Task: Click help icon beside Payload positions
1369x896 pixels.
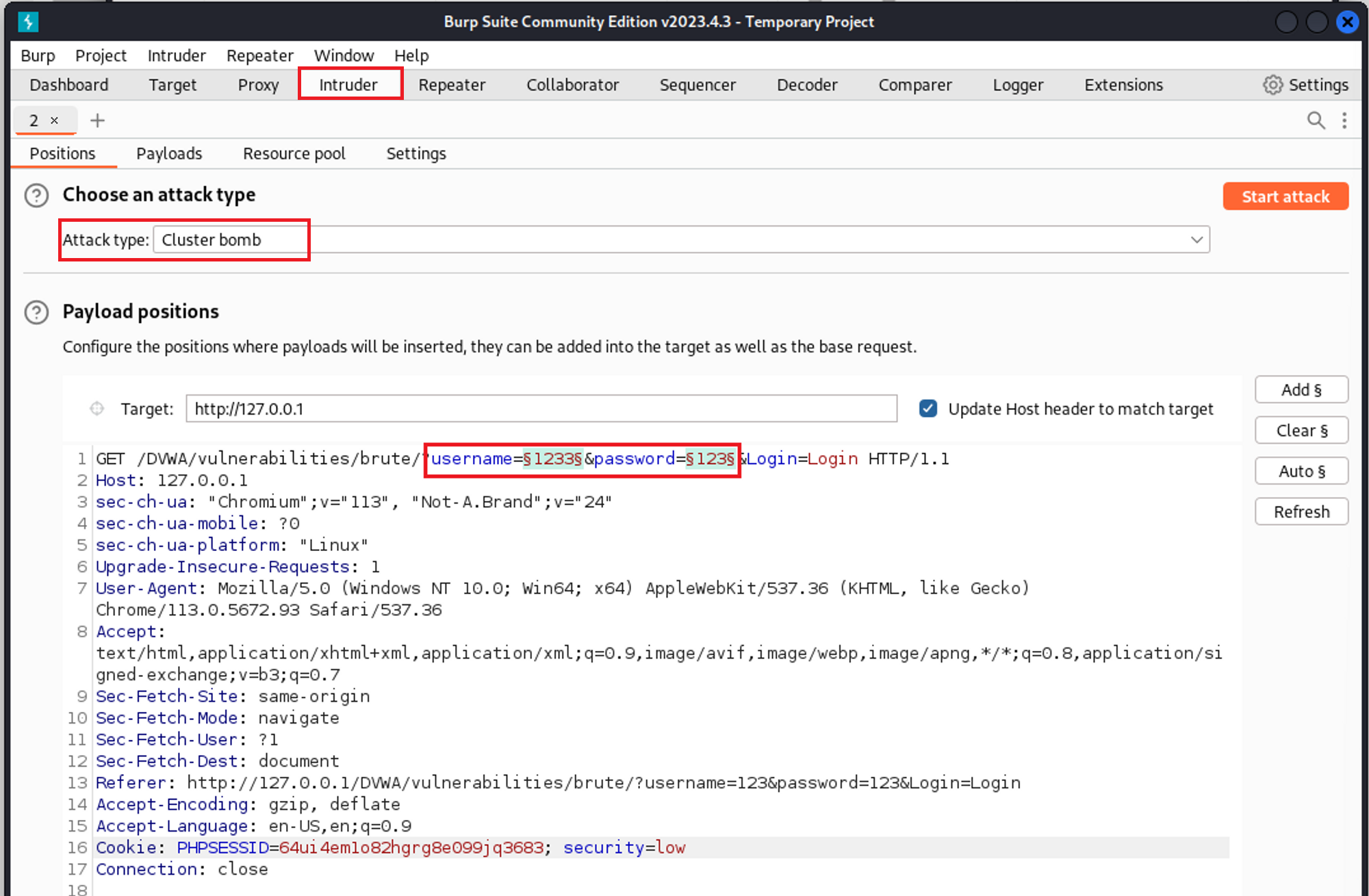Action: (x=36, y=312)
